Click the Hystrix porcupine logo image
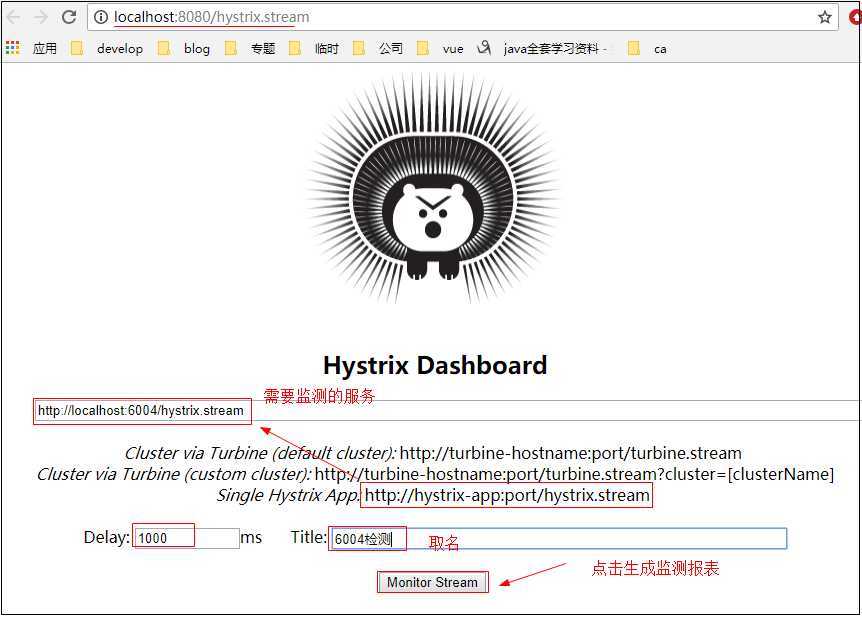Viewport: 862px width, 618px height. tap(433, 190)
